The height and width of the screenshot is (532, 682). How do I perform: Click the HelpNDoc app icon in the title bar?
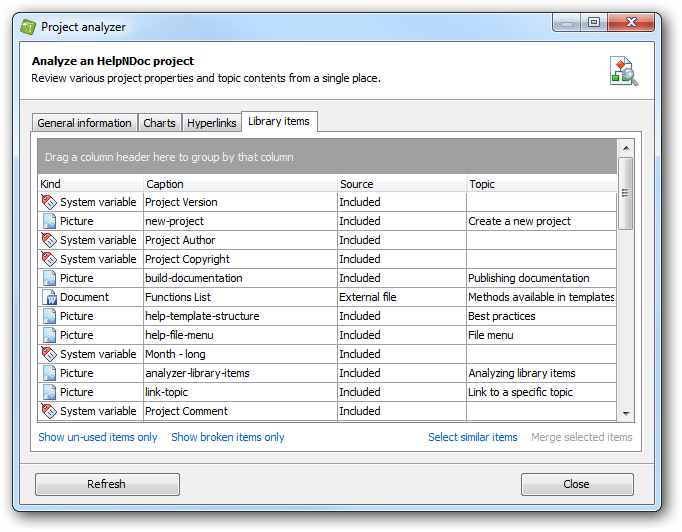[x=28, y=27]
